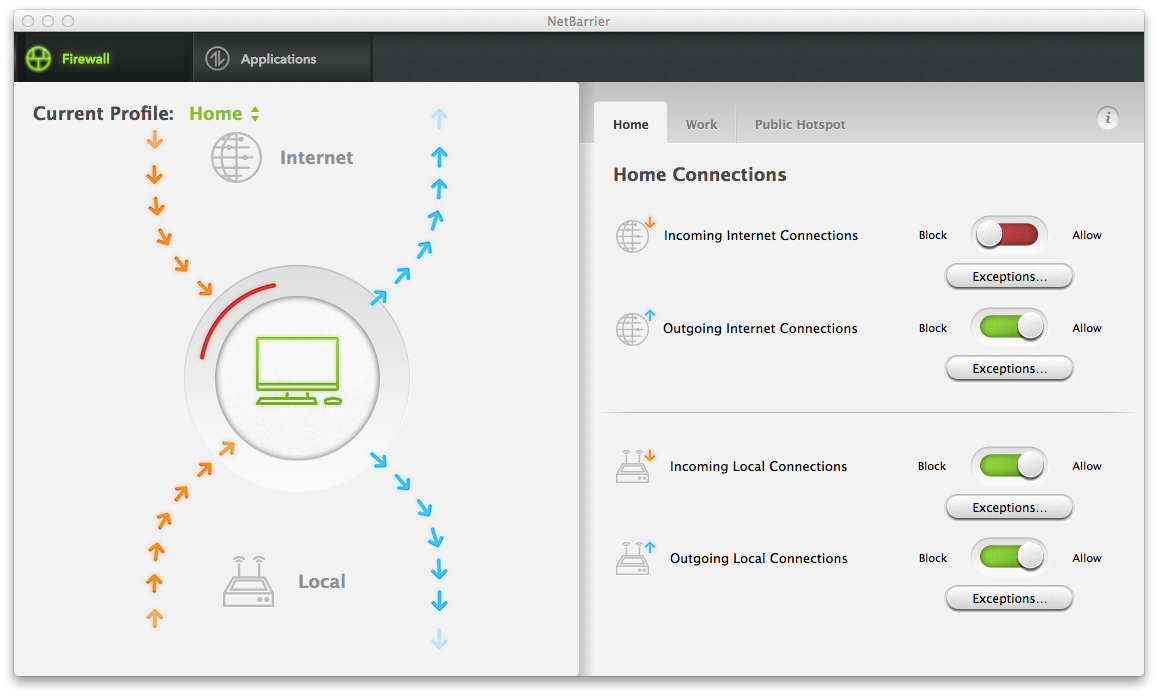Screen dimensions: 1158x696
Task: Click the Outgoing Local Connections label text
Action: (758, 559)
